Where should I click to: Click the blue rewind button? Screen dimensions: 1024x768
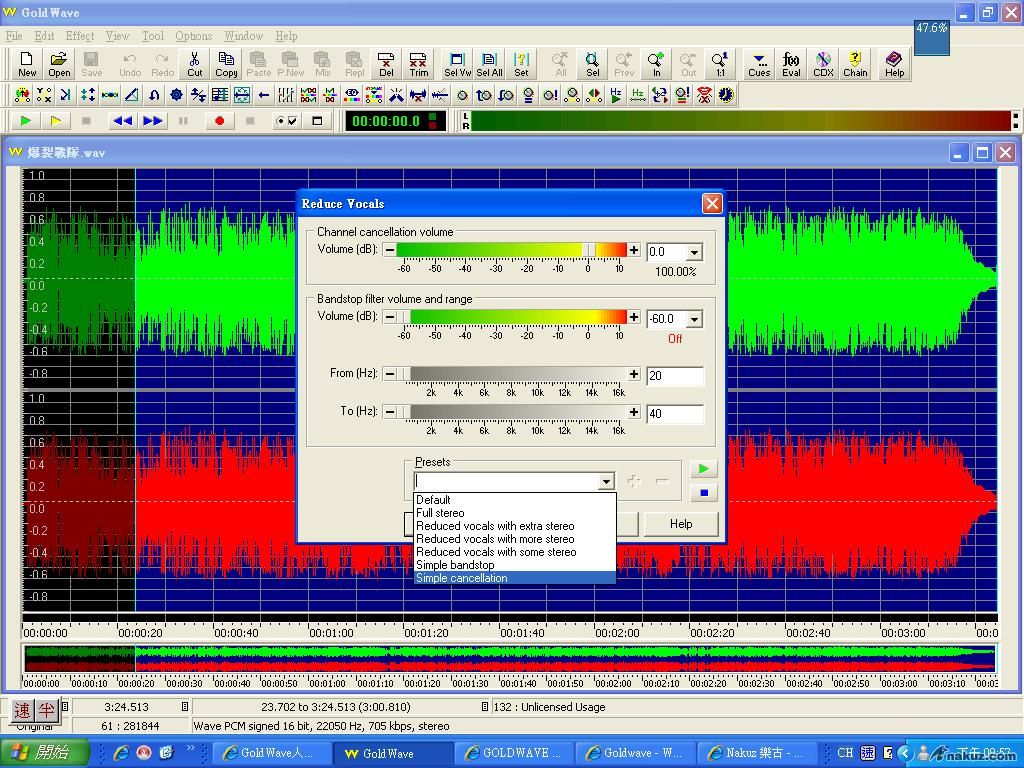(x=122, y=121)
